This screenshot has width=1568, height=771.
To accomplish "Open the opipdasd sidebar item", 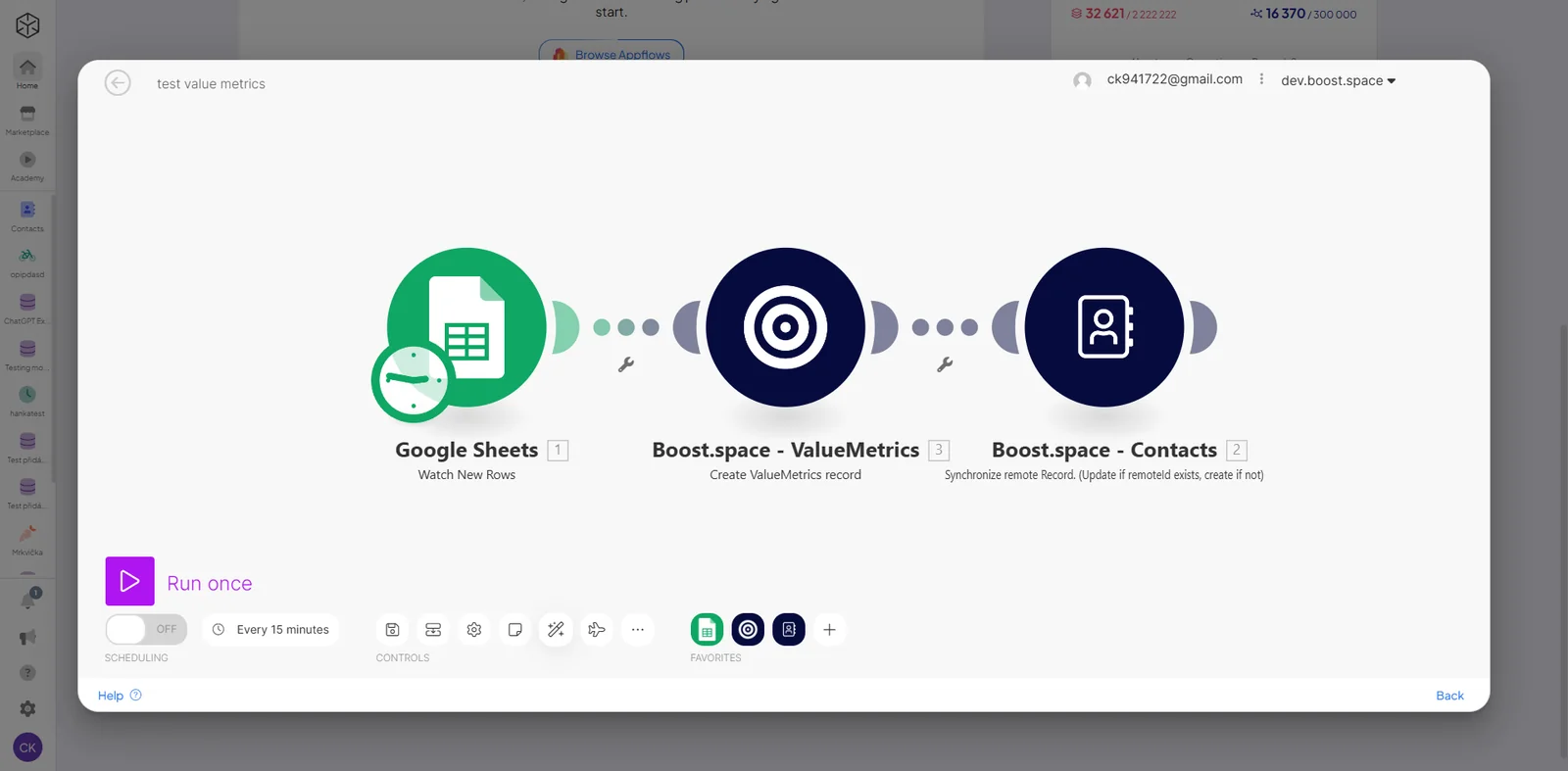I will point(27,263).
